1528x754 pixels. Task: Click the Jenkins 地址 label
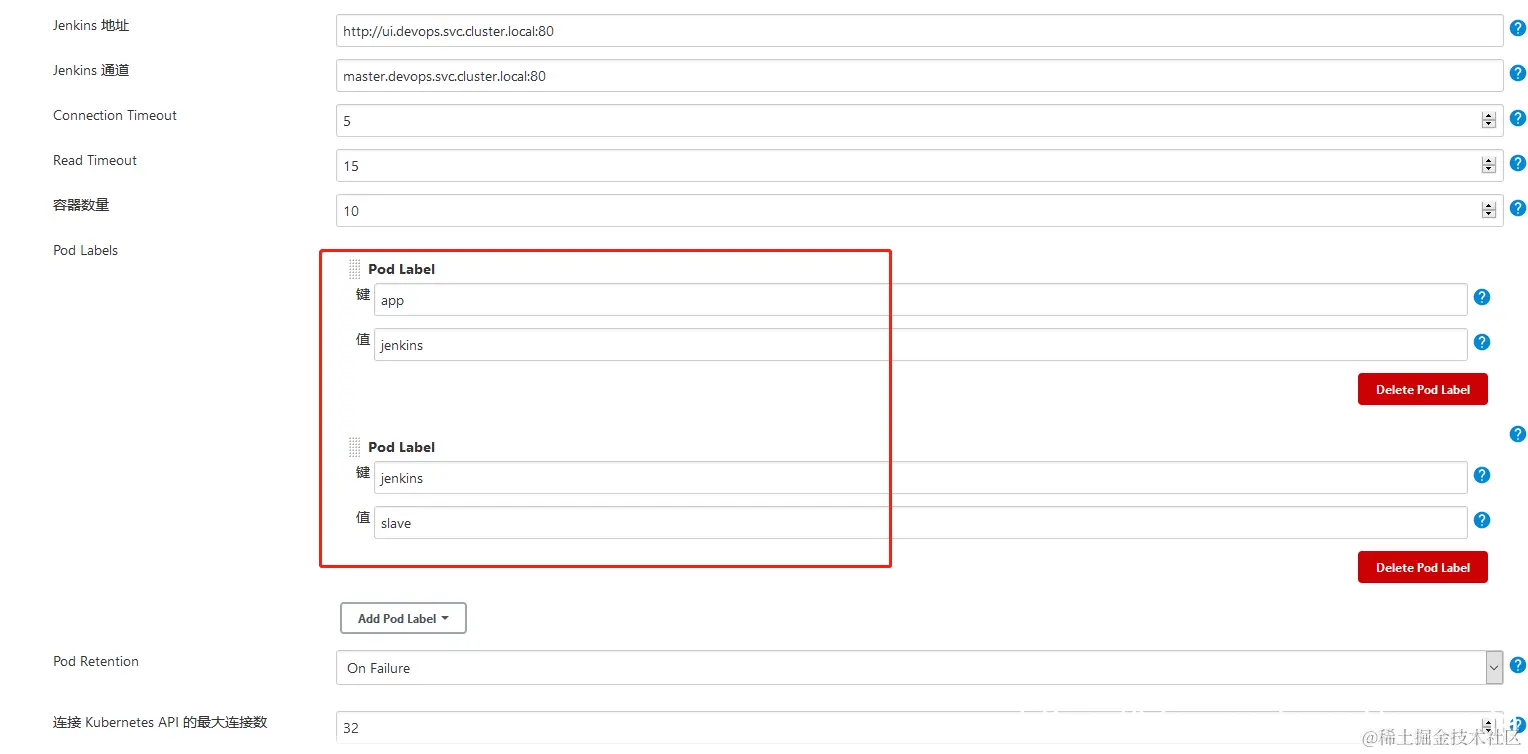coord(91,25)
